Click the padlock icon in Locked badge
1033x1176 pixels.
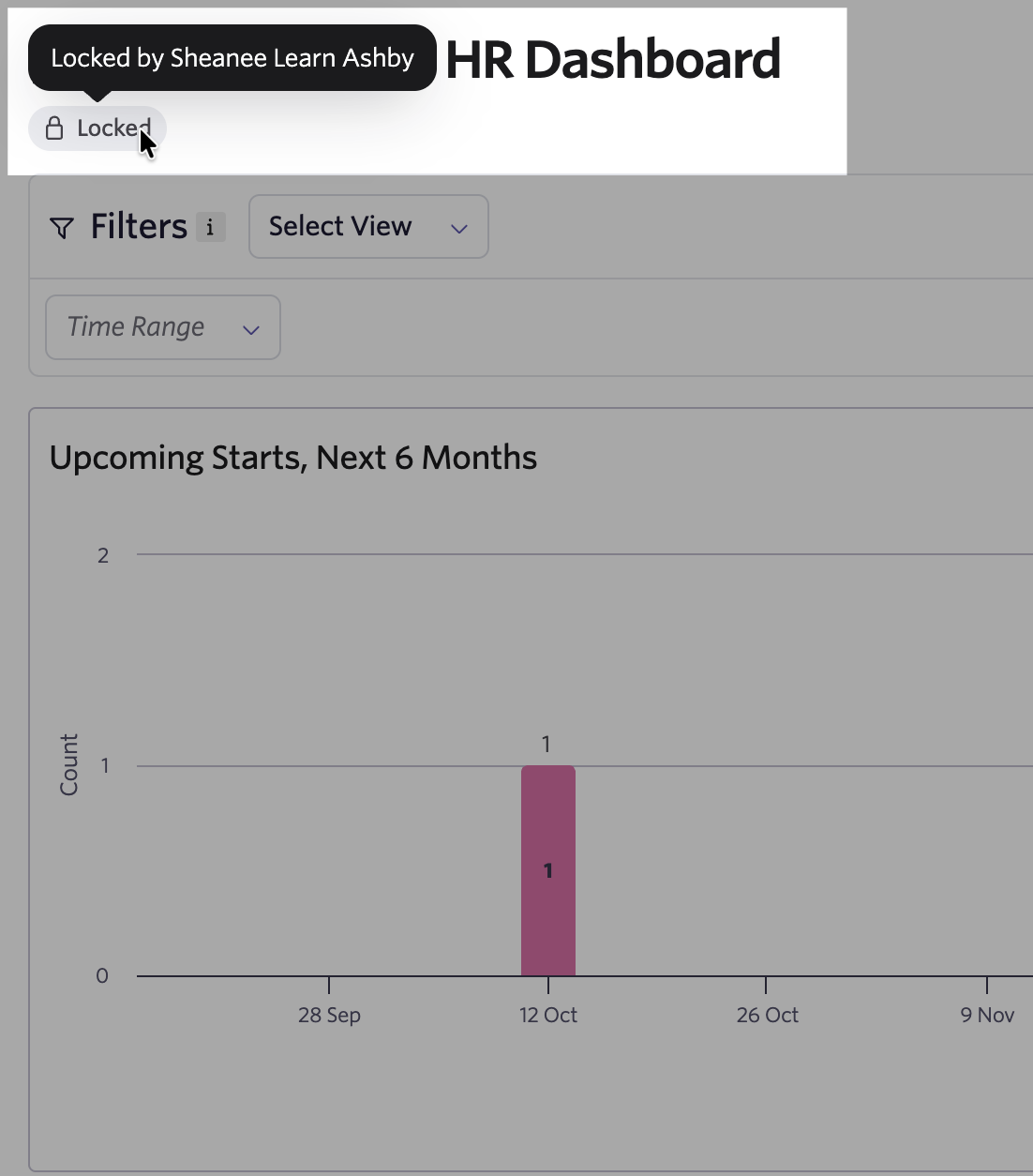click(54, 128)
